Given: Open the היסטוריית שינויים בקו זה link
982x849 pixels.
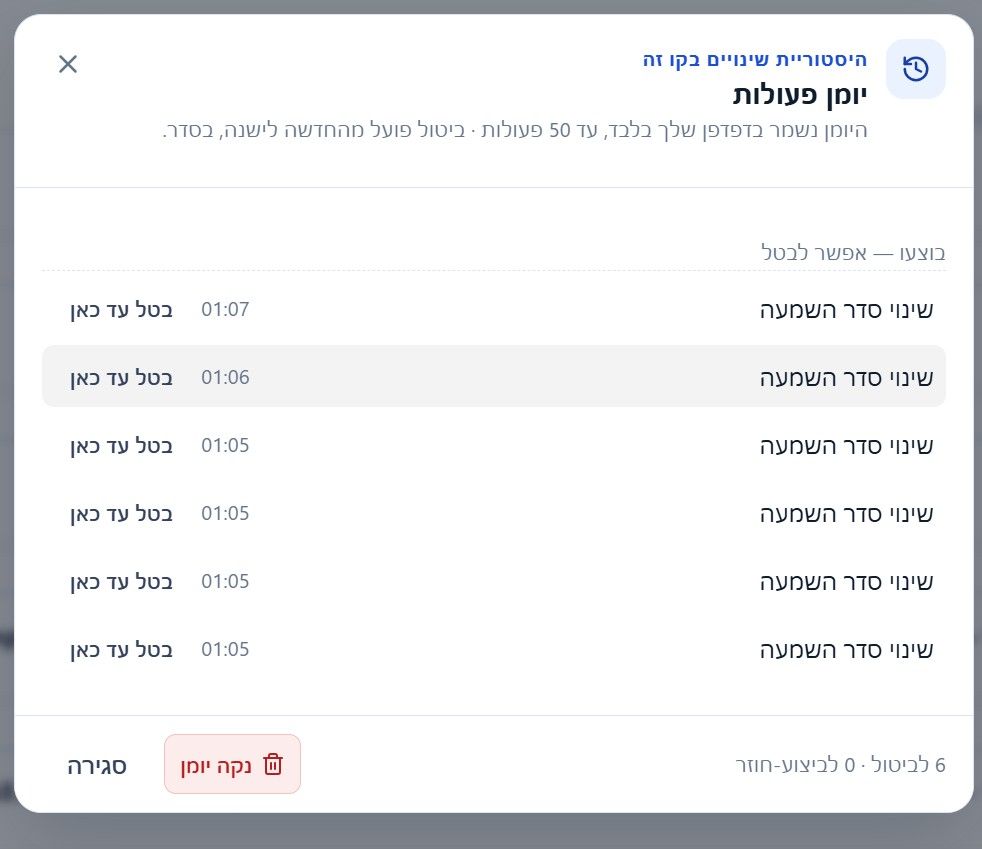Looking at the screenshot, I should click(755, 59).
